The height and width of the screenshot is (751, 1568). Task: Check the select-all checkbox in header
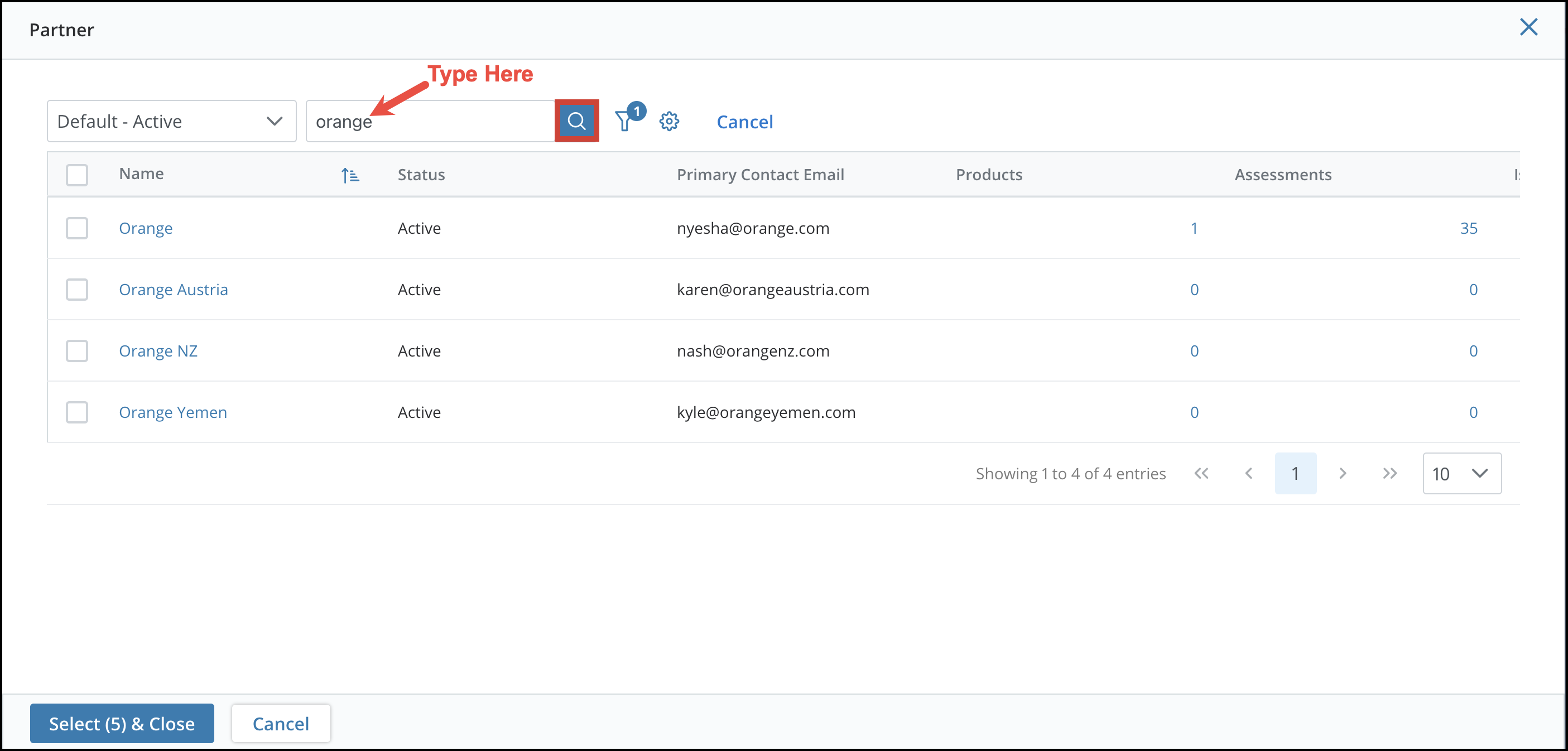click(x=78, y=175)
